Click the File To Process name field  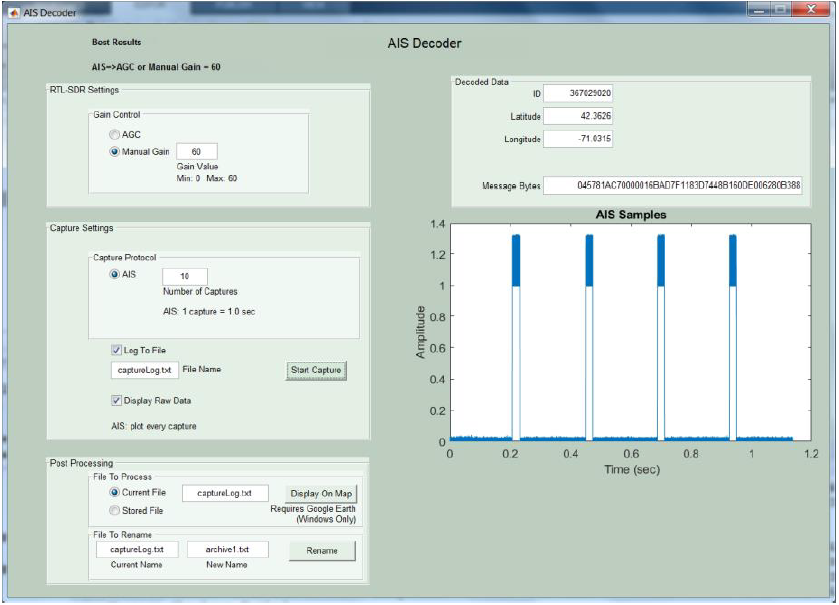coord(226,493)
